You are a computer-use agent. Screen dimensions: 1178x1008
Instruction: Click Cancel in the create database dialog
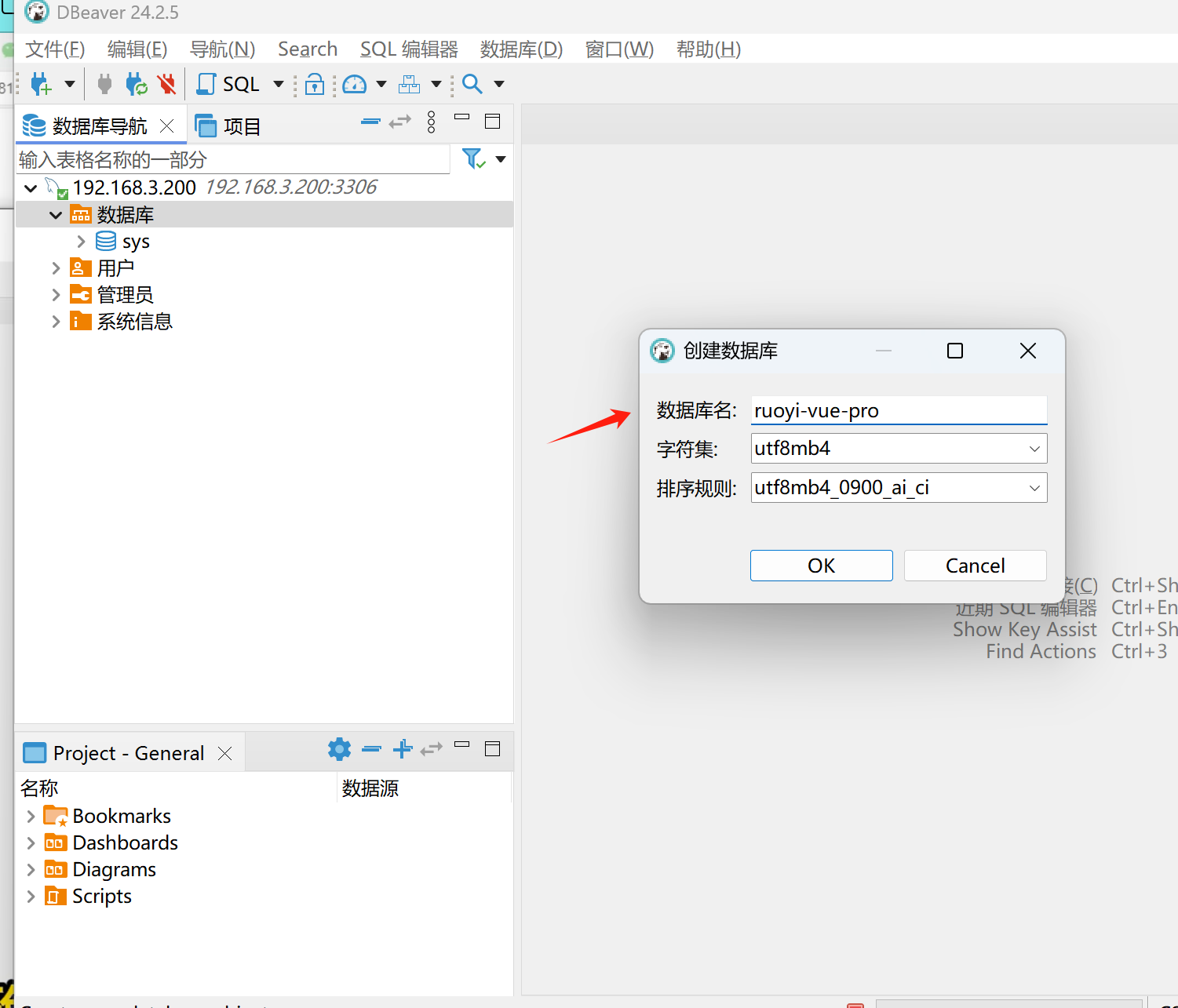point(975,566)
